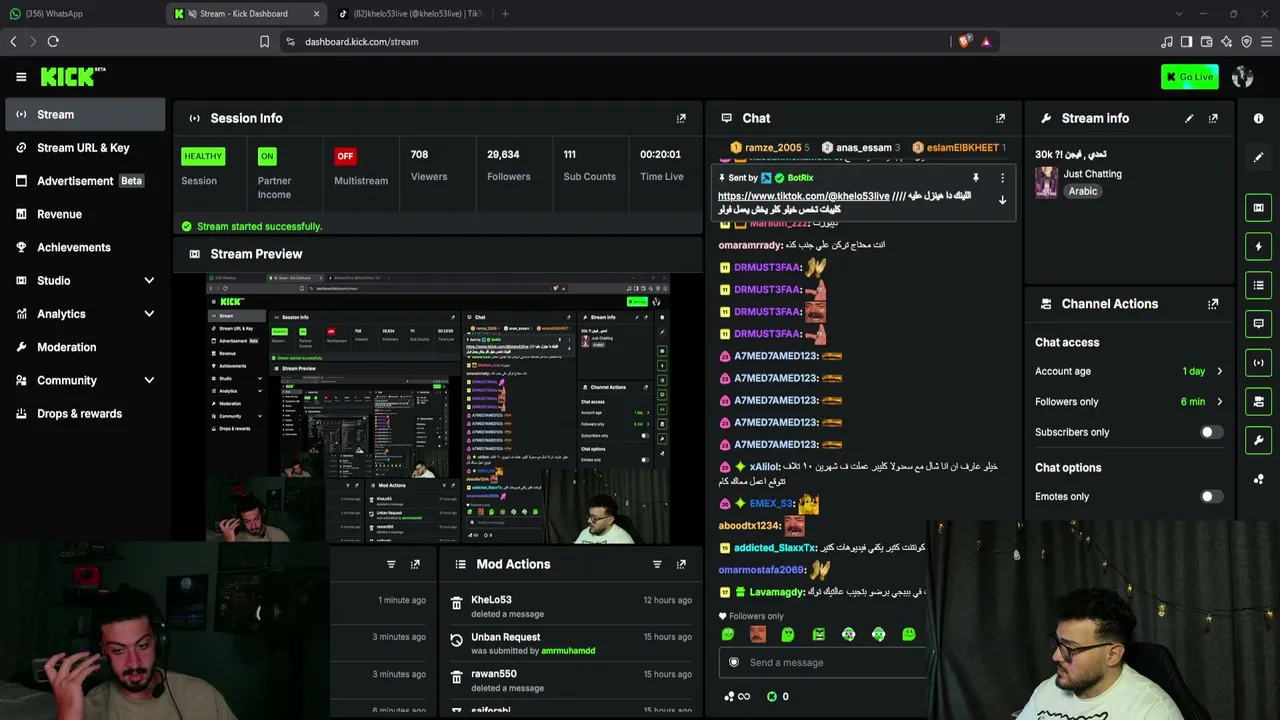Pop out the Mod Actions panel
Viewport: 1280px width, 720px height.
pos(681,564)
